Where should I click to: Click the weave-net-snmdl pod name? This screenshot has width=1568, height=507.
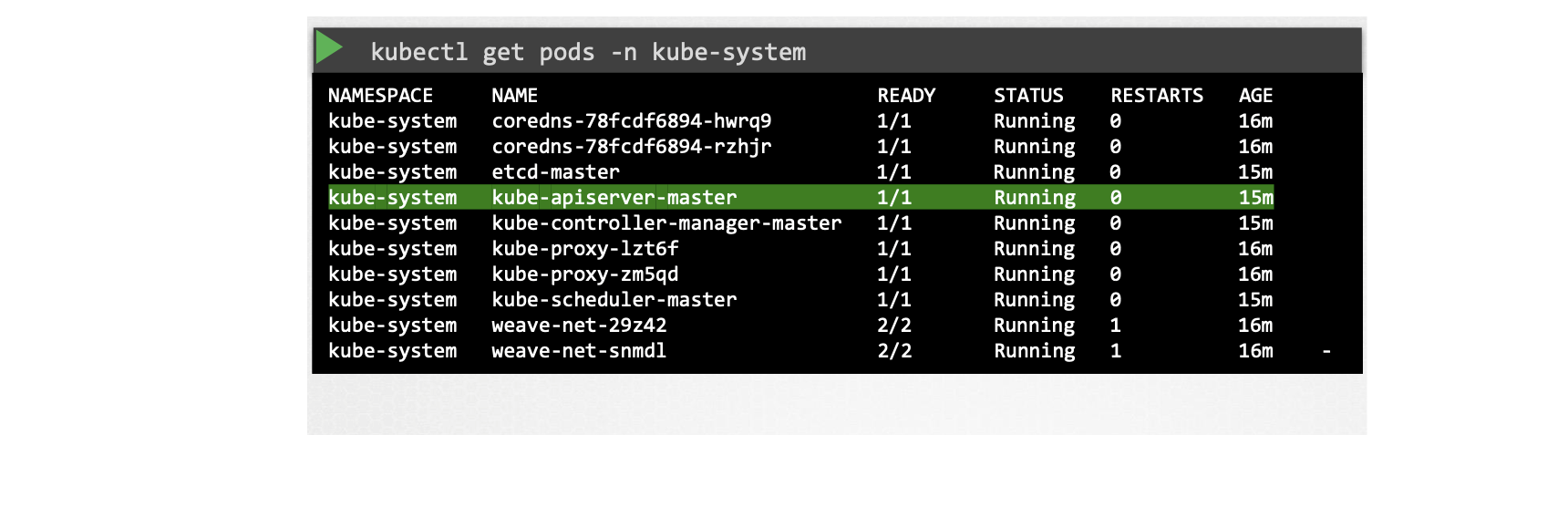(579, 351)
